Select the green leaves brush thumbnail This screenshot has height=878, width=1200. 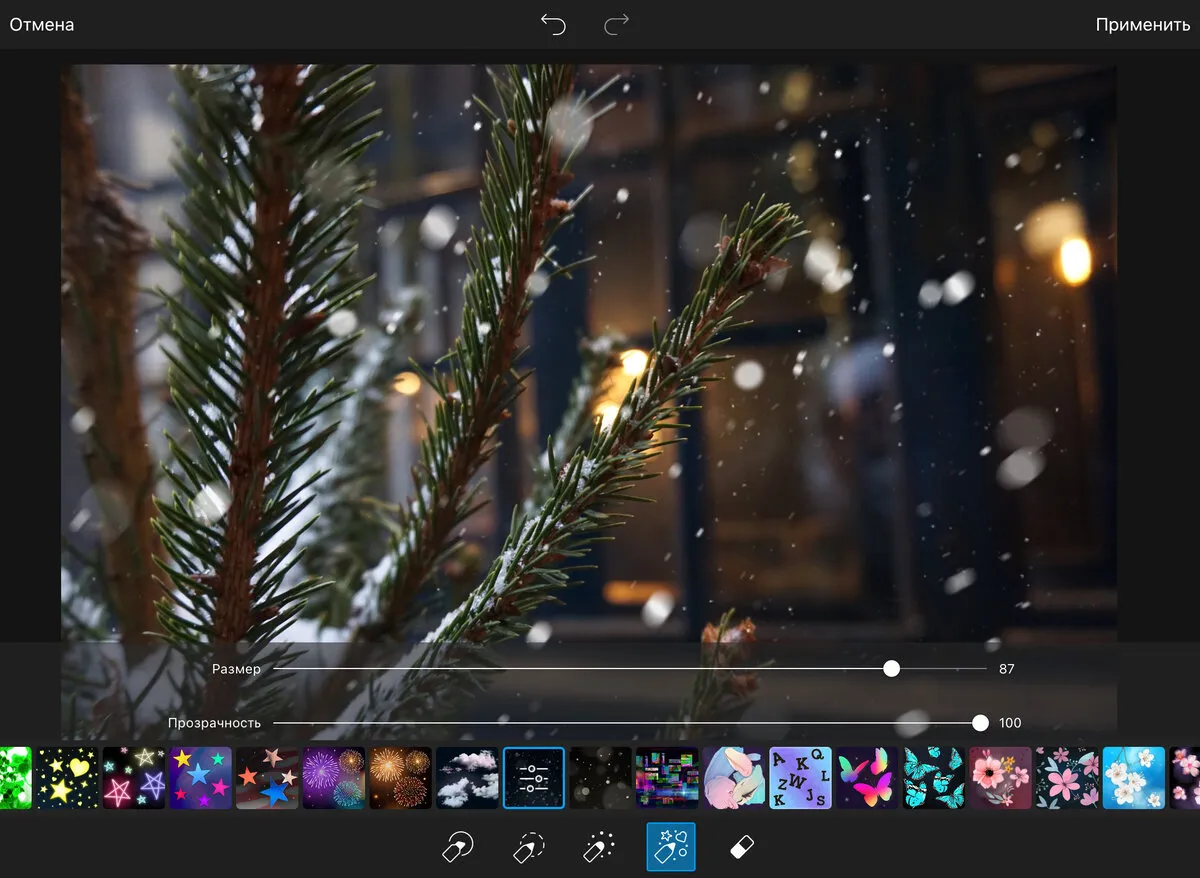[15, 778]
